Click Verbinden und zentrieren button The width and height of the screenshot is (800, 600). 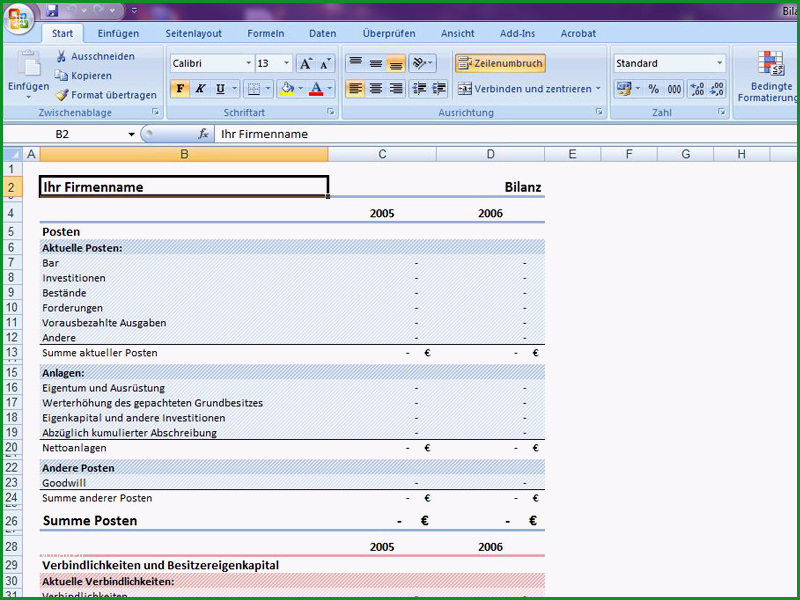pyautogui.click(x=525, y=89)
